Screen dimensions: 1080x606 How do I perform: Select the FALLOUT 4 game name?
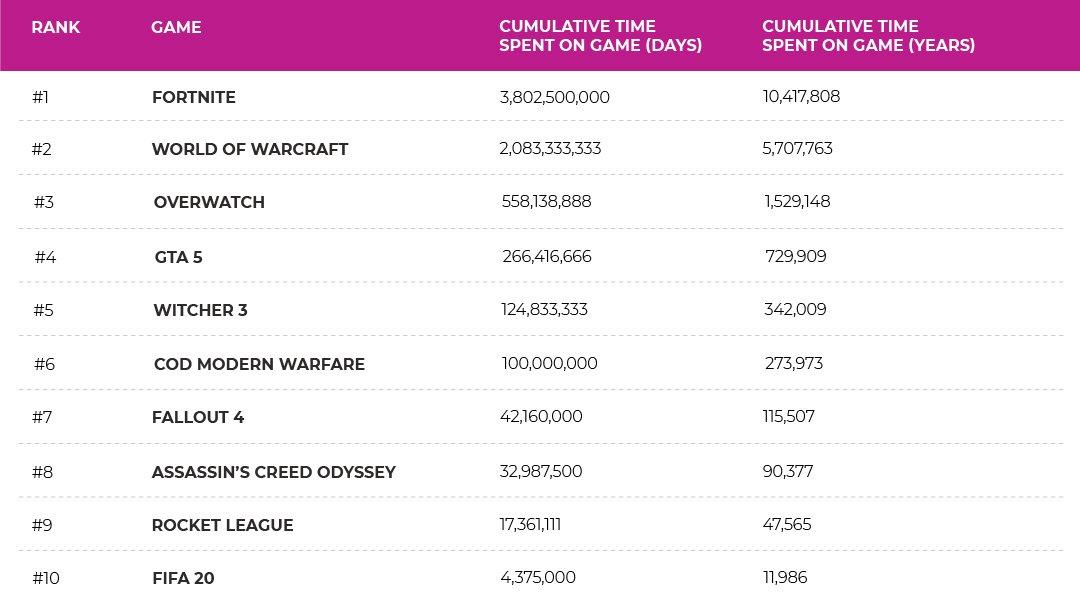pos(198,417)
